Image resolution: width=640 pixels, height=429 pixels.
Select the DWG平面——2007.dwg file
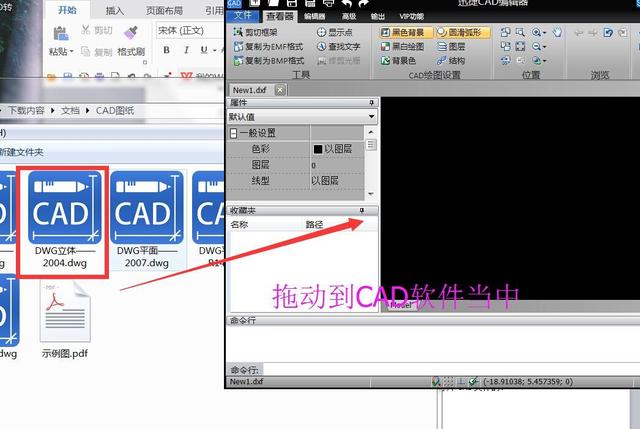coord(147,220)
